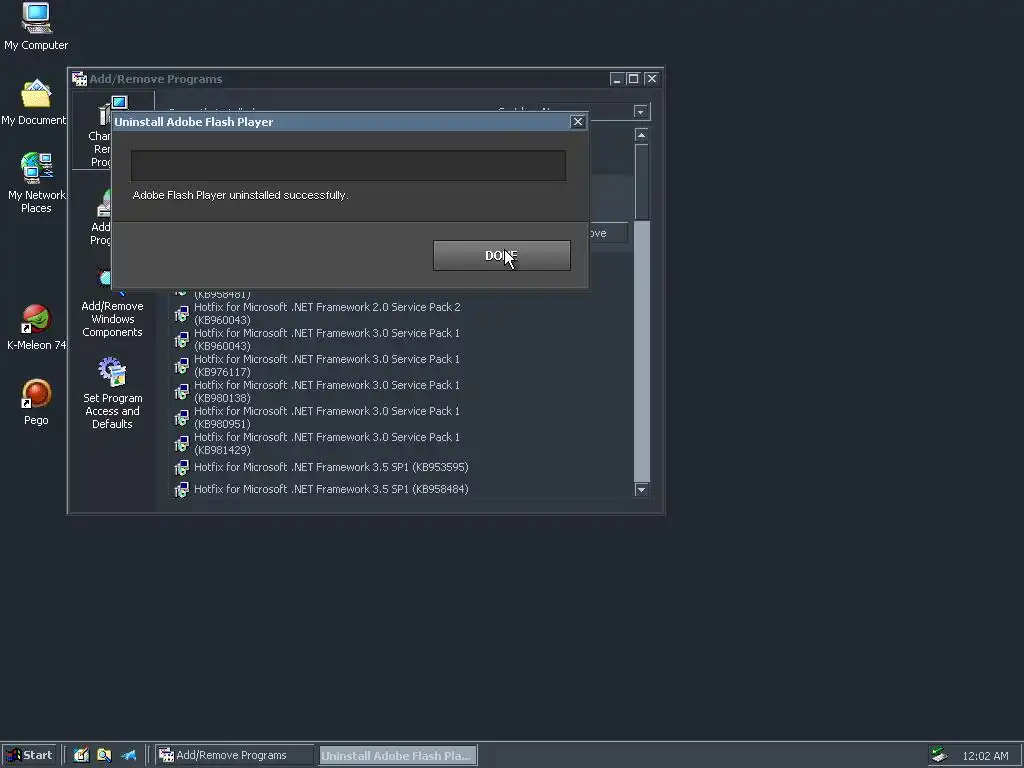Click icon beside KB958484 hotfix entry

[182, 490]
